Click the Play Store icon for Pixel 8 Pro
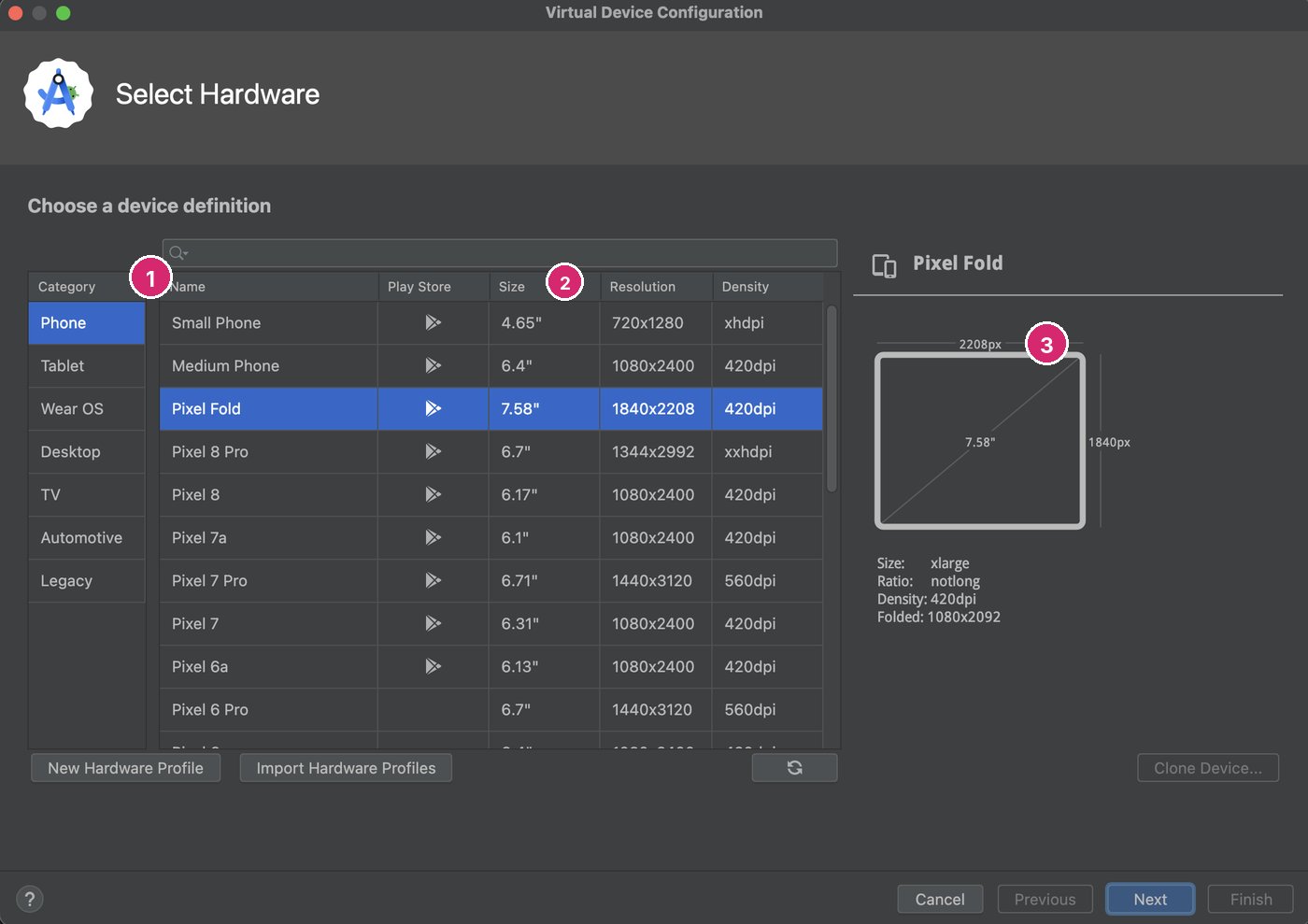The height and width of the screenshot is (924, 1308). (x=433, y=451)
